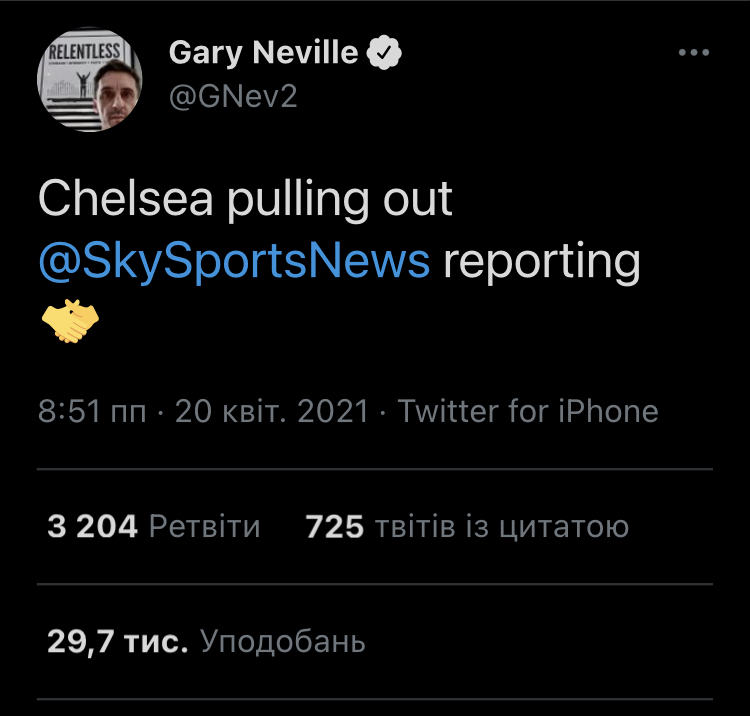750x716 pixels.
Task: Click the 3 204 retweet count
Action: tap(92, 527)
